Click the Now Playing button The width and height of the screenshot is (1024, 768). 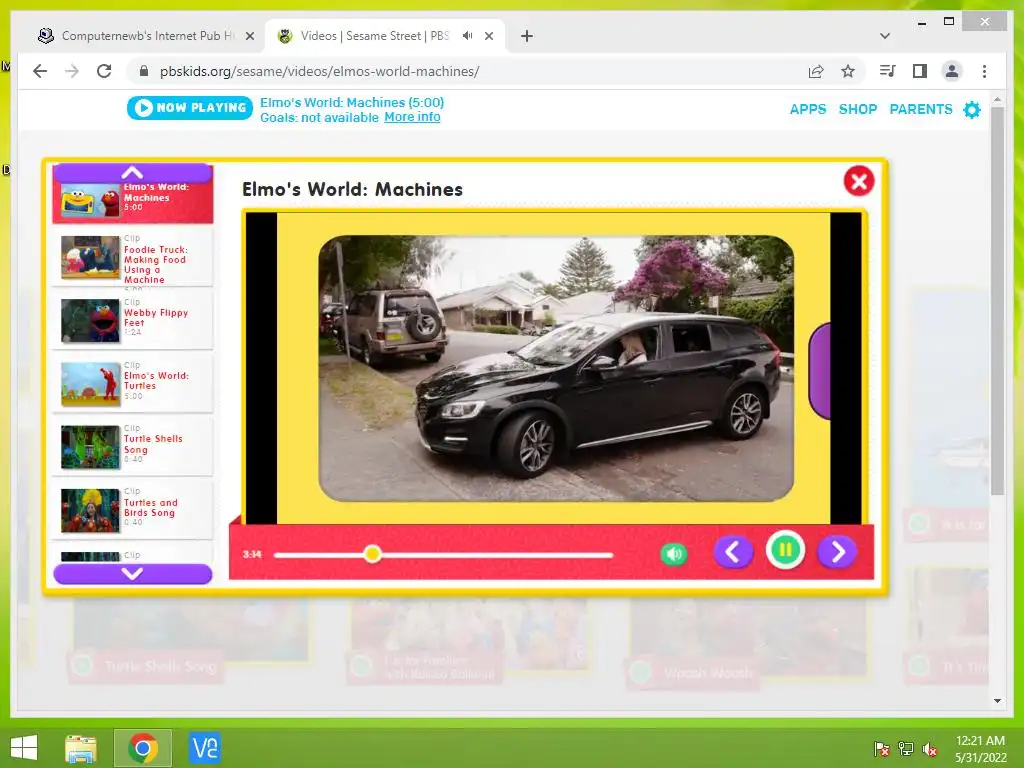click(x=189, y=108)
